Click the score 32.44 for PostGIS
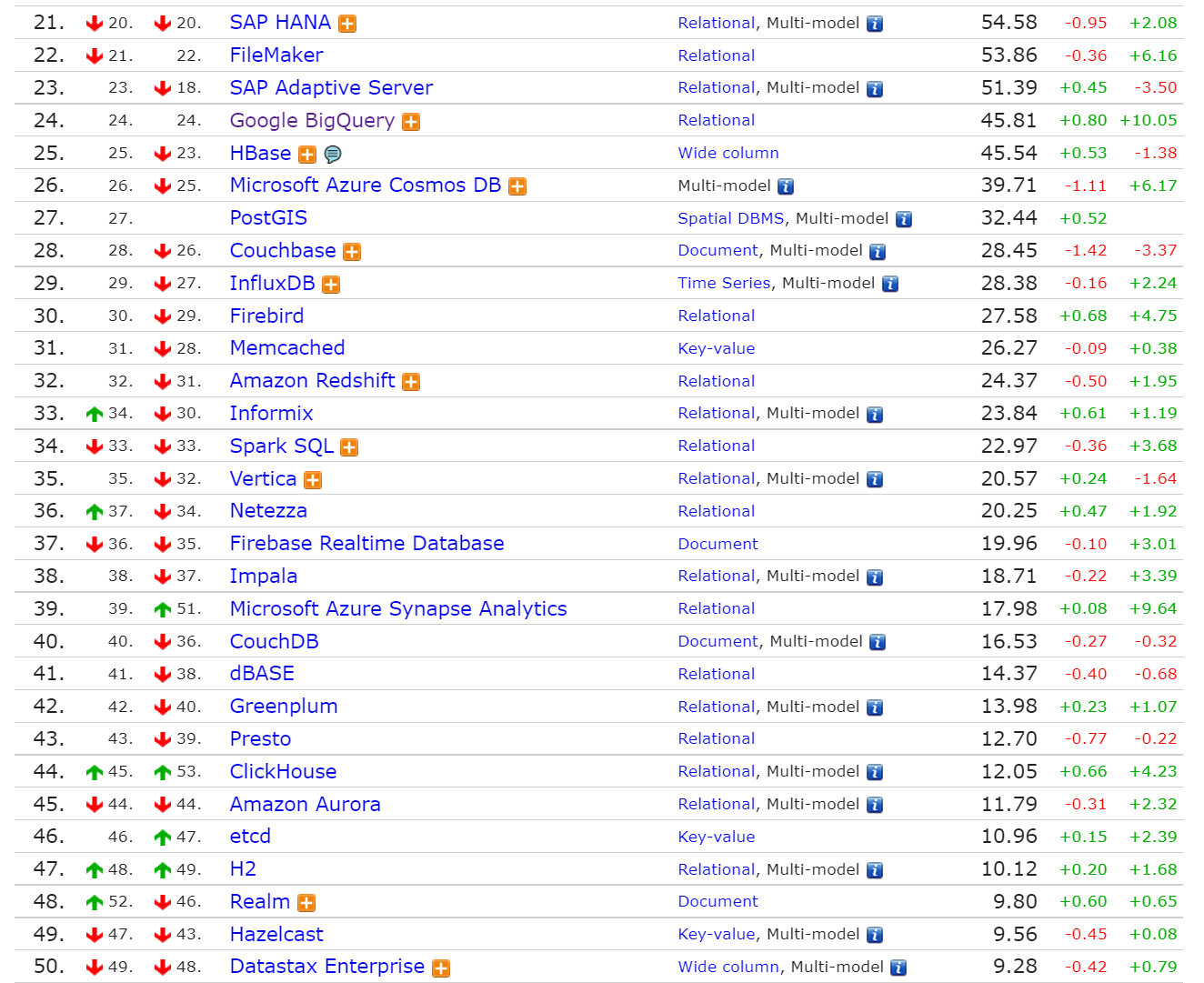Screen dimensions: 1204x983 (1009, 218)
